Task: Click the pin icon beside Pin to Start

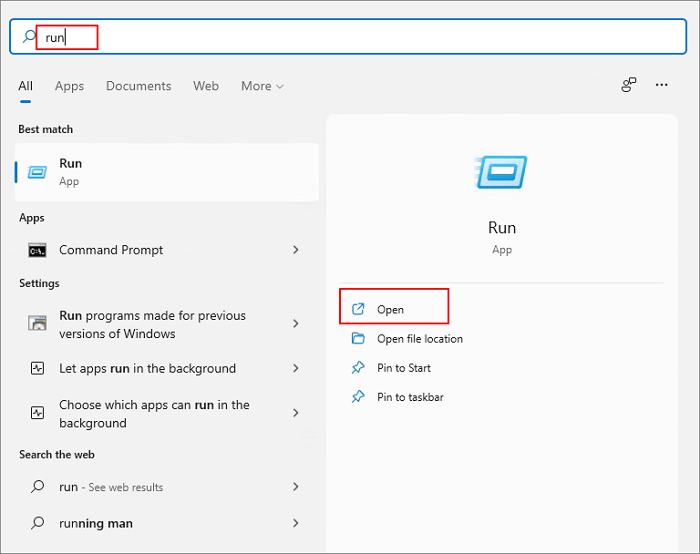Action: pyautogui.click(x=358, y=368)
